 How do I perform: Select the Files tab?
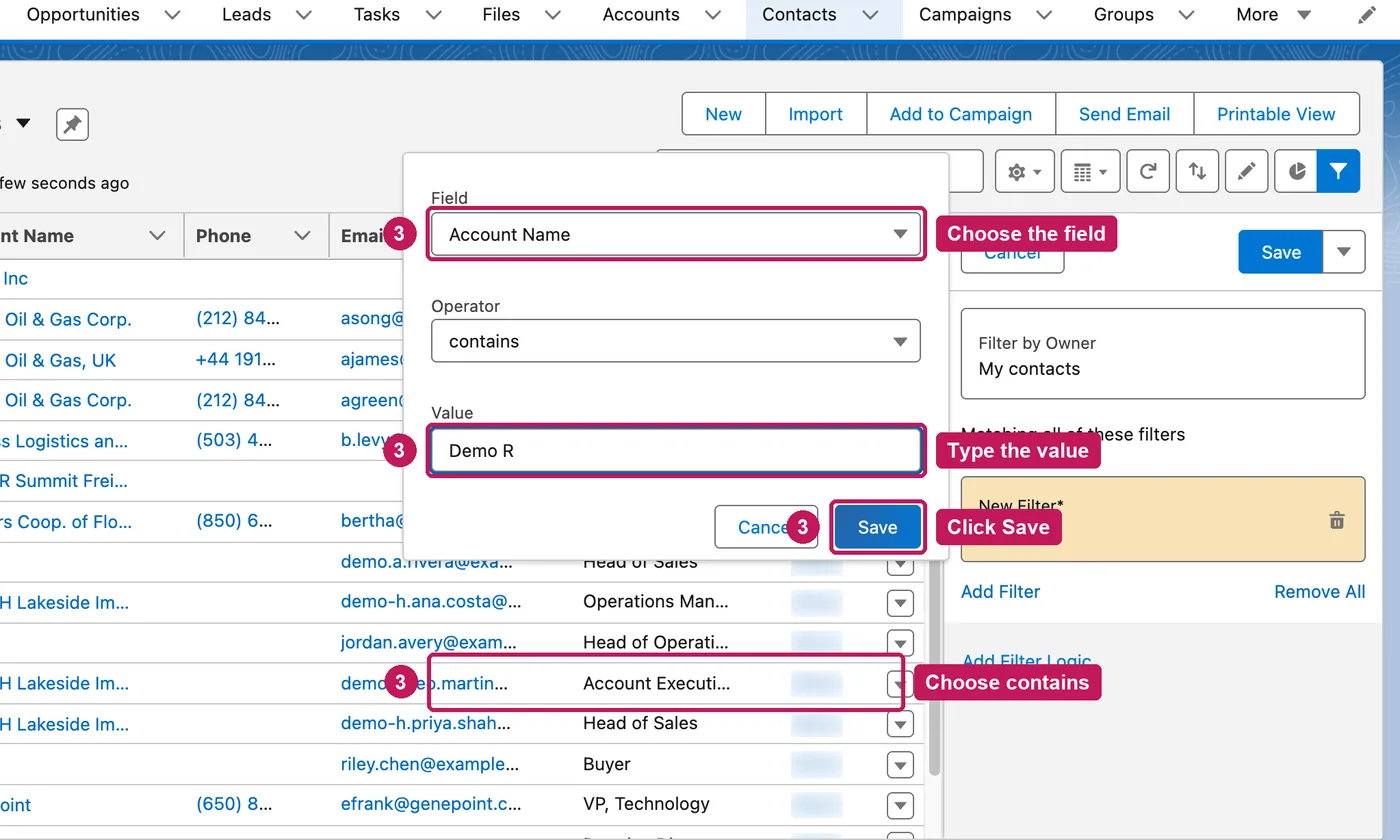[x=501, y=15]
